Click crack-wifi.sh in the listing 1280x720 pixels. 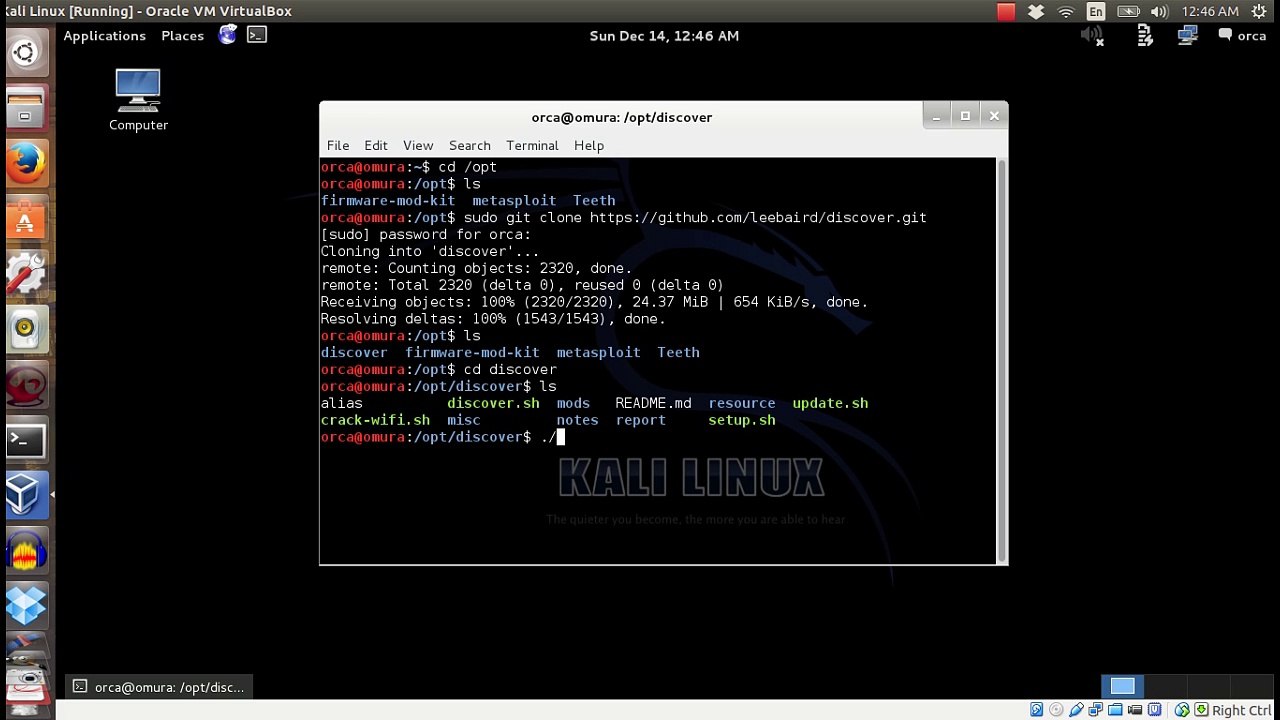375,420
